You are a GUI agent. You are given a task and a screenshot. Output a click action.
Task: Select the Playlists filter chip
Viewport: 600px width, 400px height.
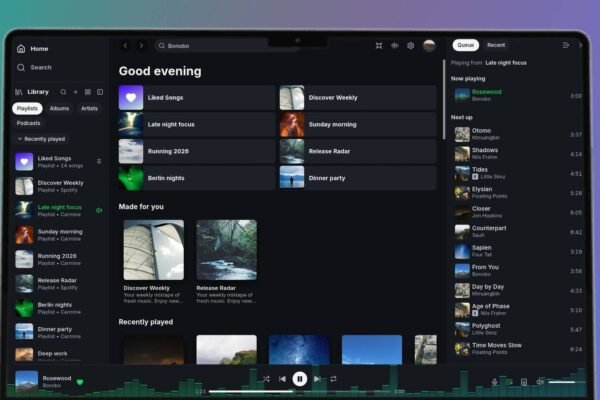(x=27, y=109)
